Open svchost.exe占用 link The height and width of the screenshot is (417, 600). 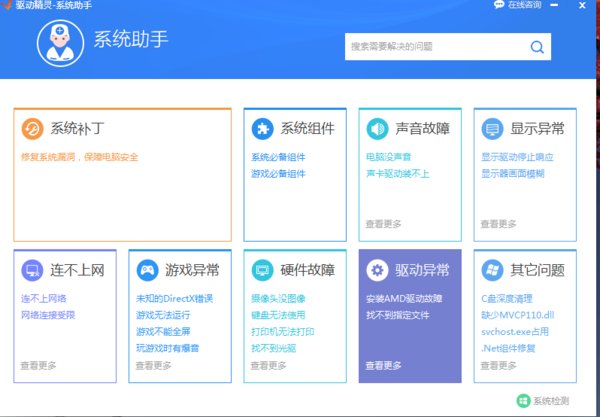point(515,332)
